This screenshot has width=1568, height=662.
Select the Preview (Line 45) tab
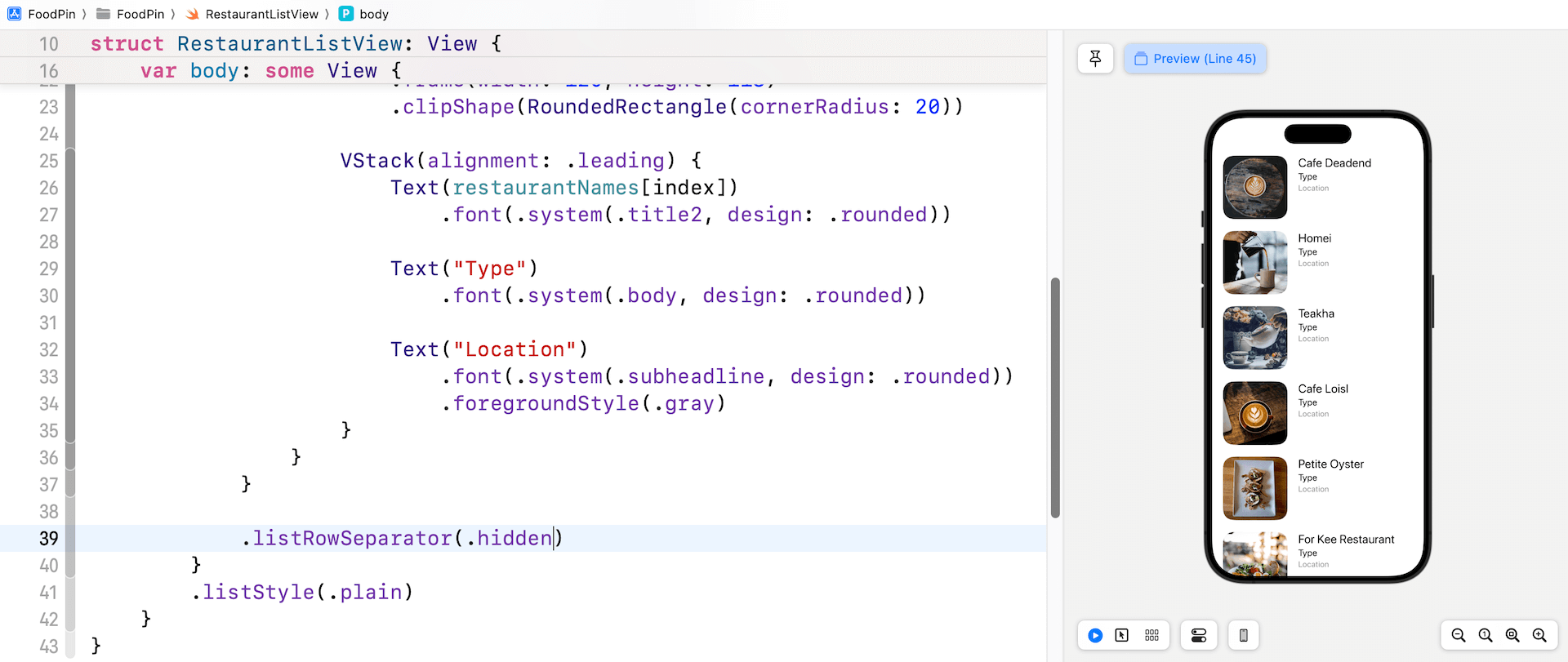point(1195,59)
